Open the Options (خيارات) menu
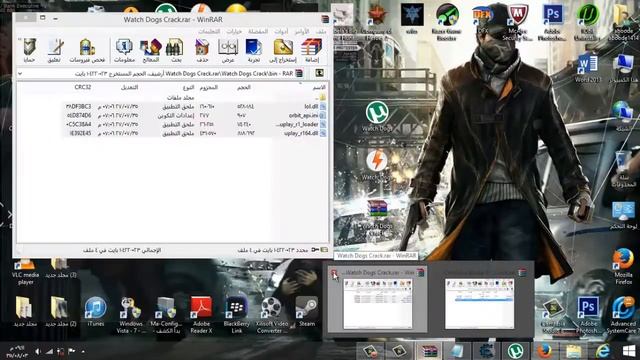 (234, 31)
